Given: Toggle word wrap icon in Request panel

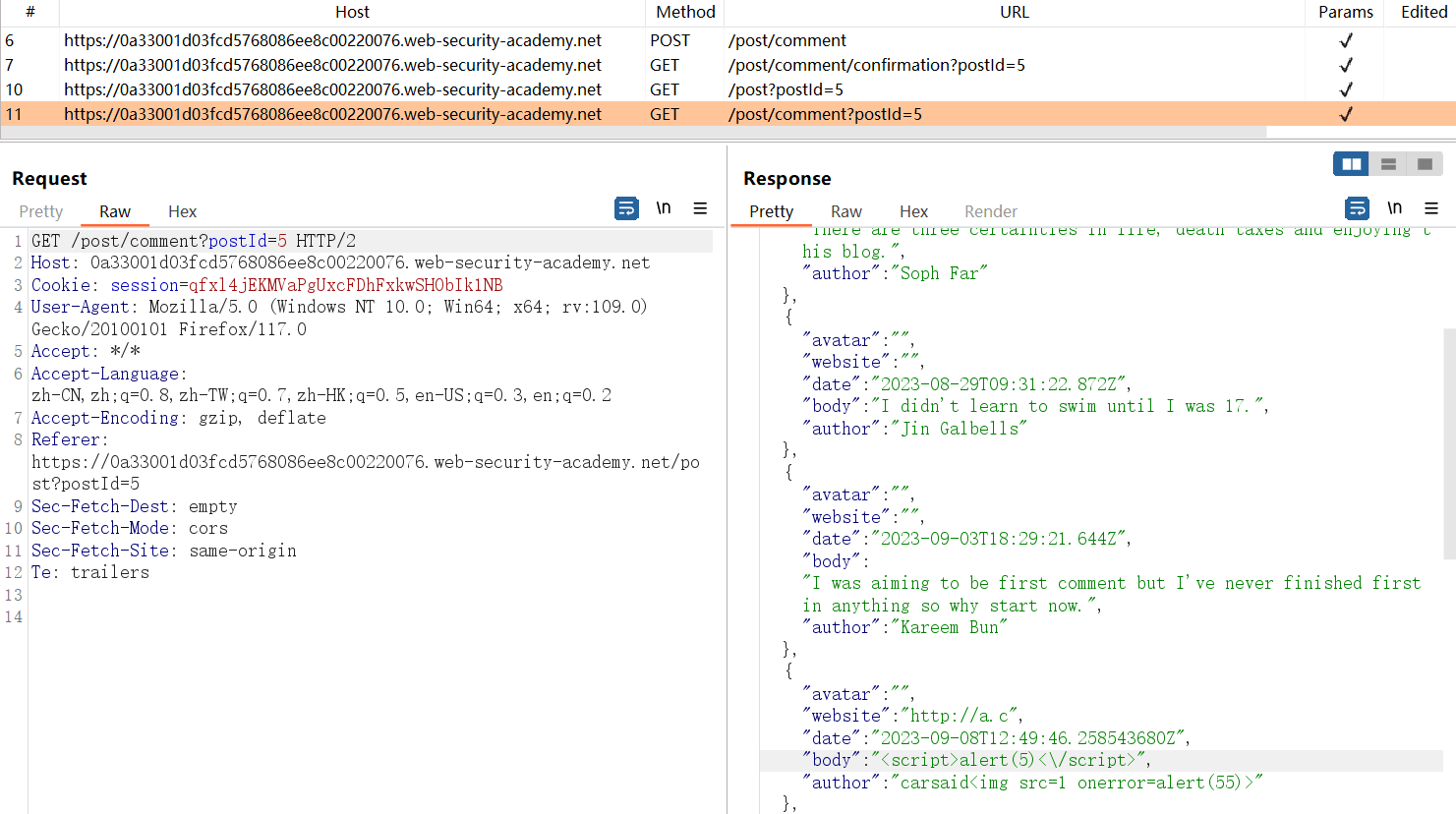Looking at the screenshot, I should (626, 208).
